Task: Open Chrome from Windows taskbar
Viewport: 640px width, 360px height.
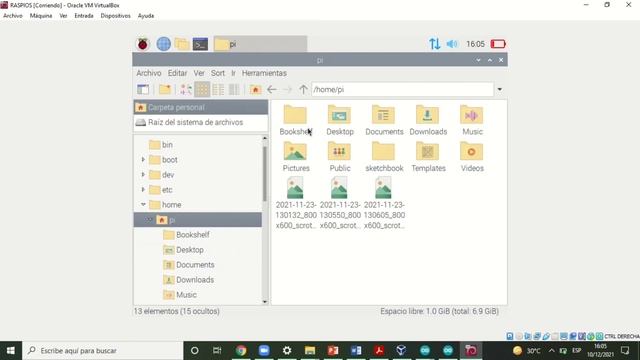Action: click(x=241, y=350)
